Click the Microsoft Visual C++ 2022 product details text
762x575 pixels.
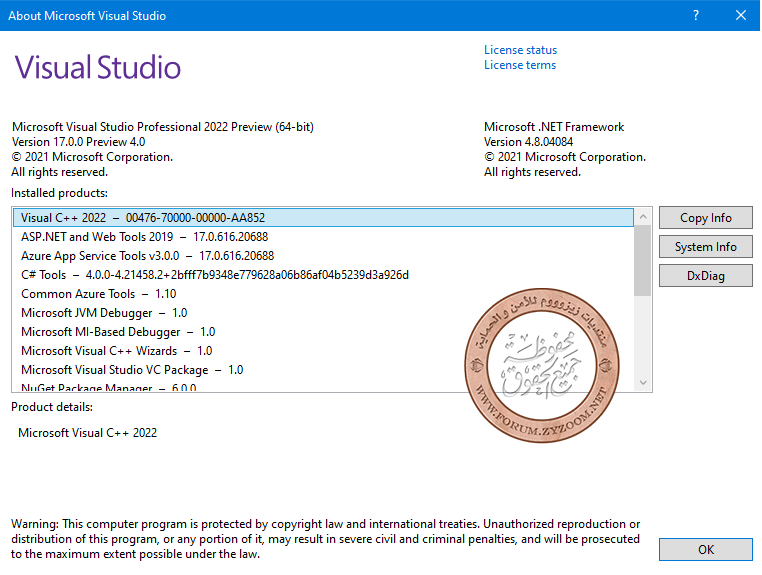[x=87, y=433]
